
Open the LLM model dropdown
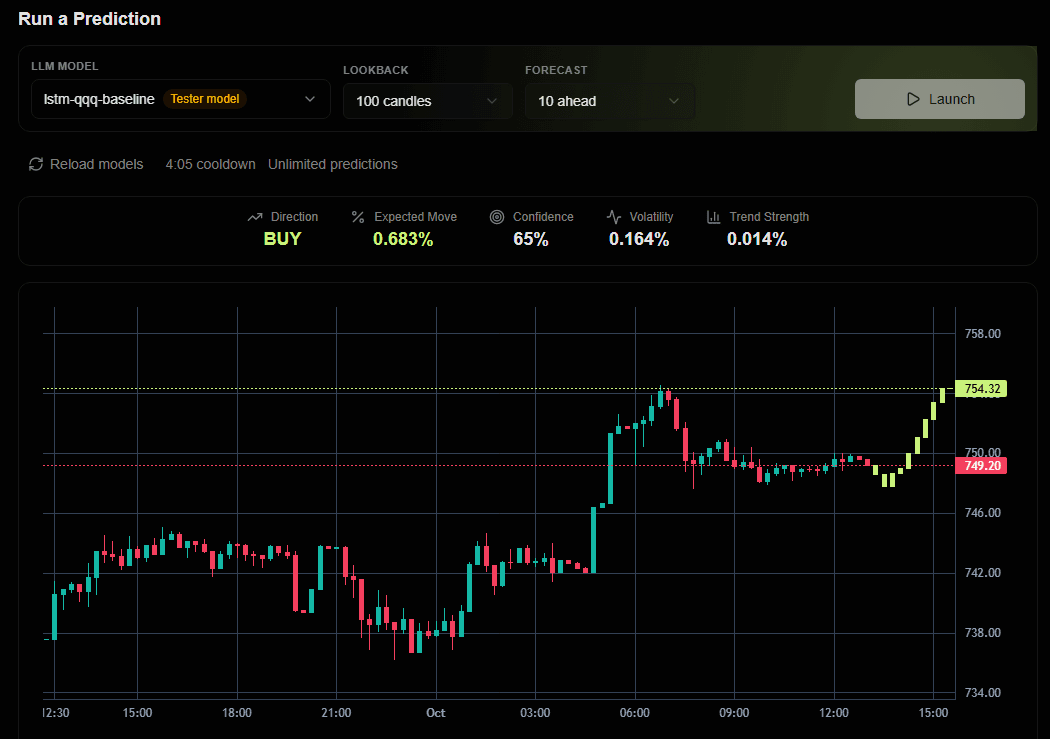pyautogui.click(x=181, y=99)
